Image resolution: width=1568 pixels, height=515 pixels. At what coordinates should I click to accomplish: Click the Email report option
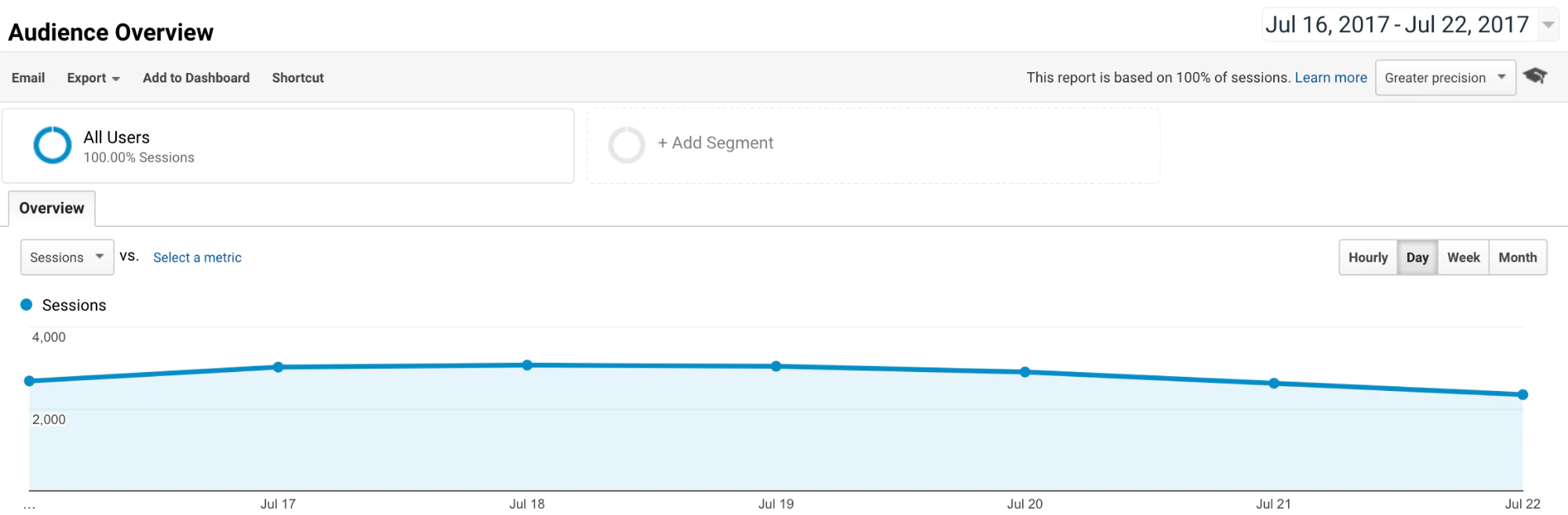tap(28, 78)
